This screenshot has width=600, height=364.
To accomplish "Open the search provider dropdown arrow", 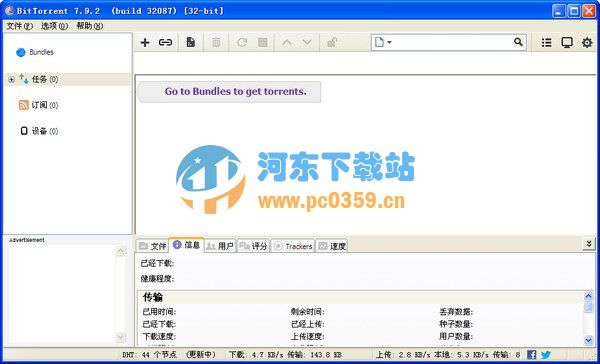I will coord(390,42).
